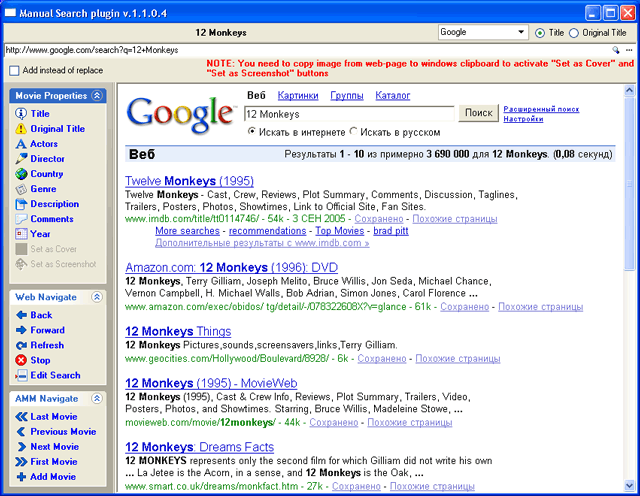Collapse the Web Navigate panel

(x=97, y=297)
